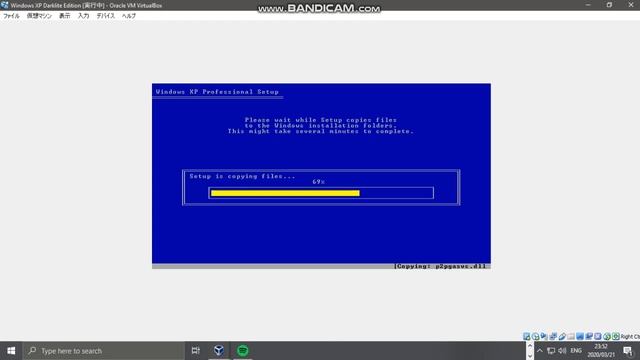Screen dimensions: 640x360
Task: Click the keyboard capture status icon
Action: pos(616,336)
